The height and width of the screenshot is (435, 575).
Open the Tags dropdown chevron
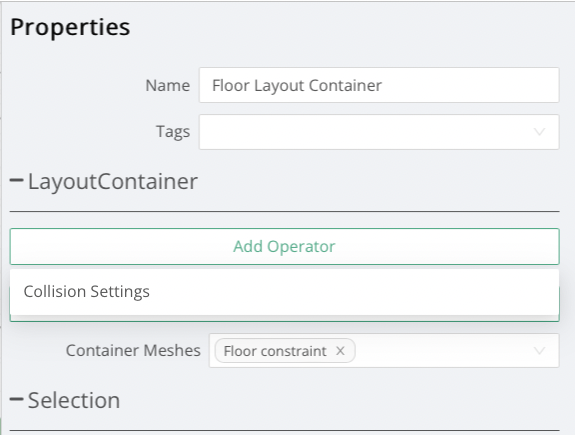point(539,132)
